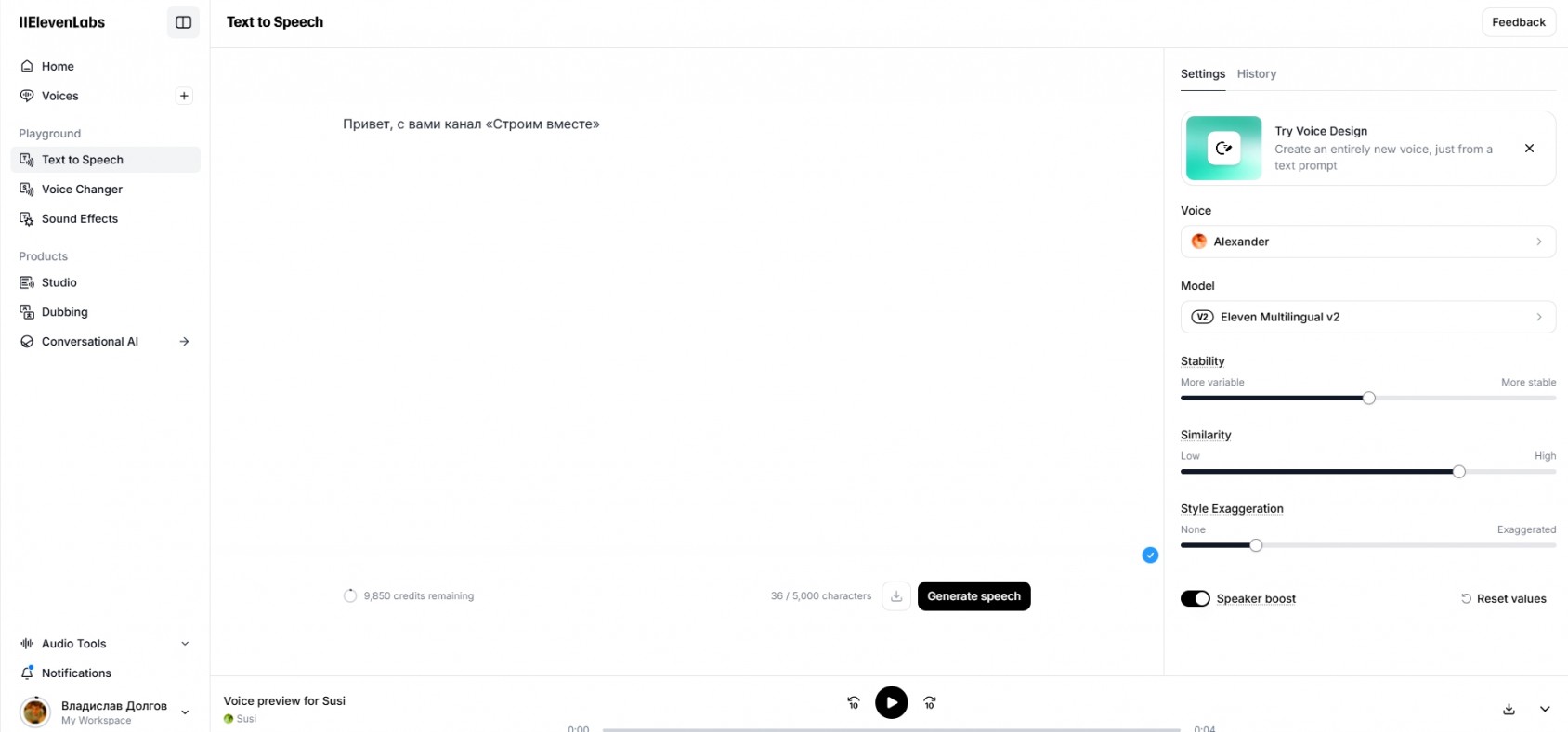Switch to the History tab
This screenshot has width=1568, height=732.
pyautogui.click(x=1257, y=74)
